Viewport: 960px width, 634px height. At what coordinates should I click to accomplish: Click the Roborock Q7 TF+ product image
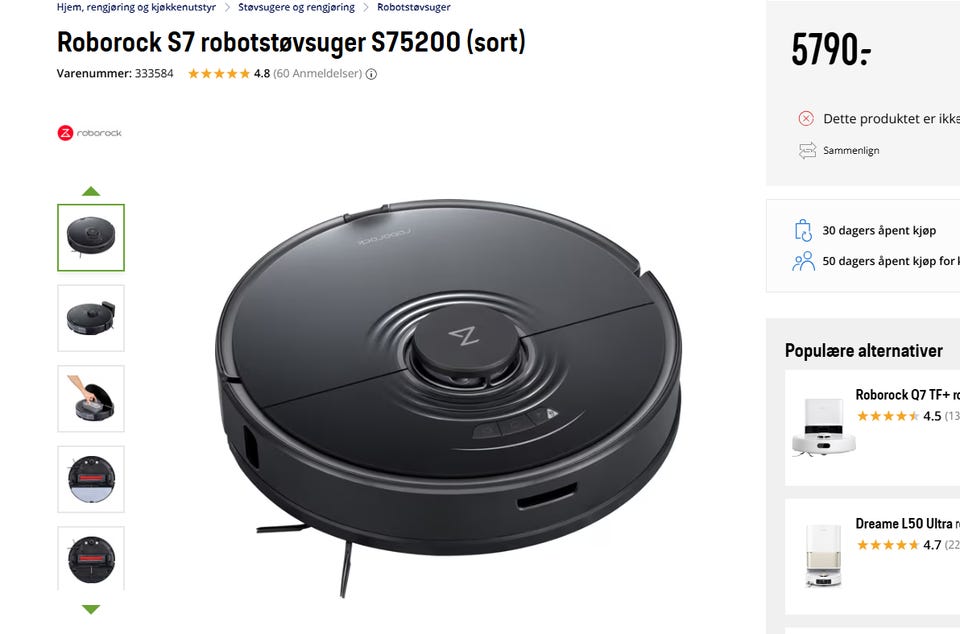coord(823,427)
